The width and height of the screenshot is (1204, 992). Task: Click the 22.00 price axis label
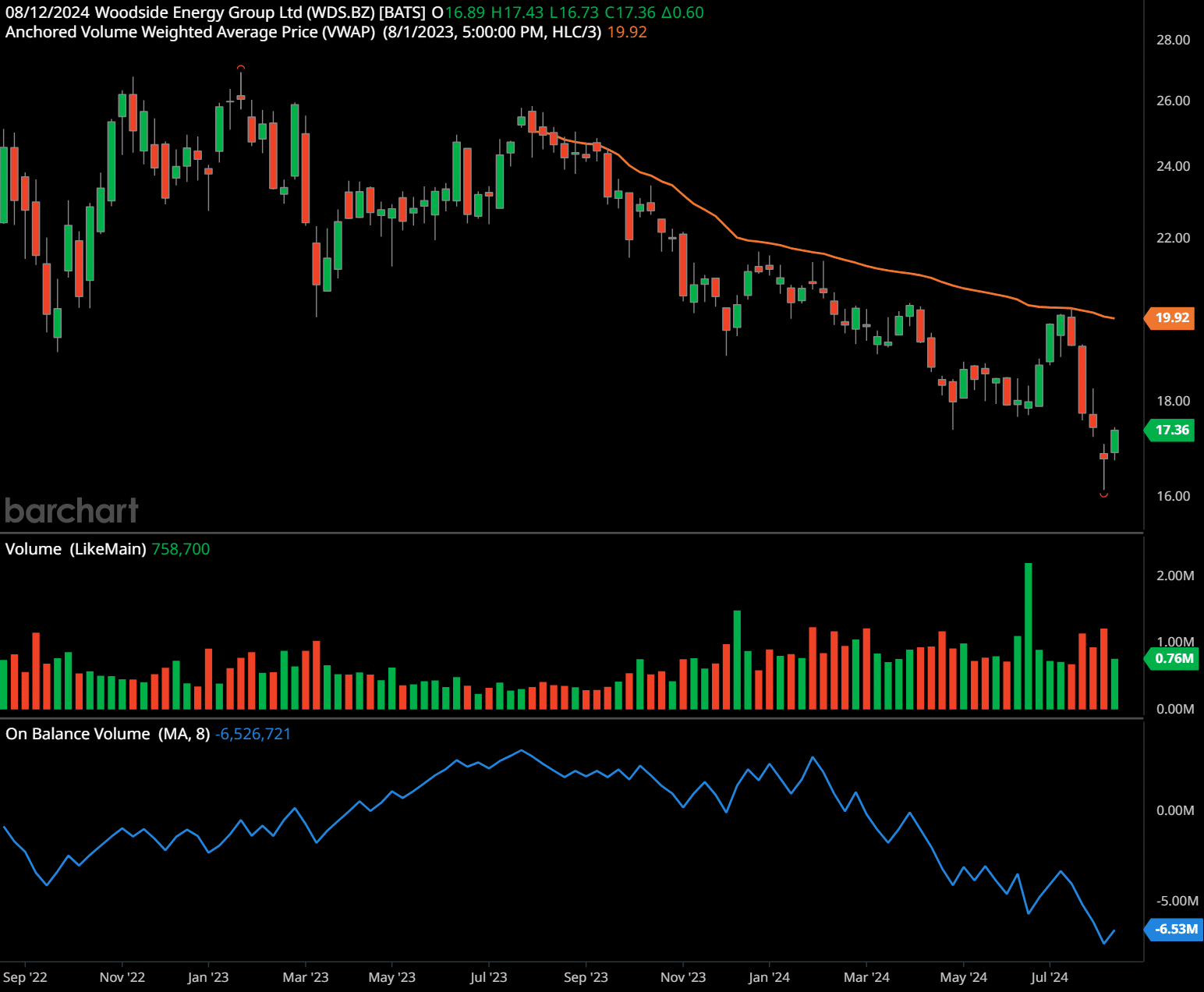[x=1173, y=238]
